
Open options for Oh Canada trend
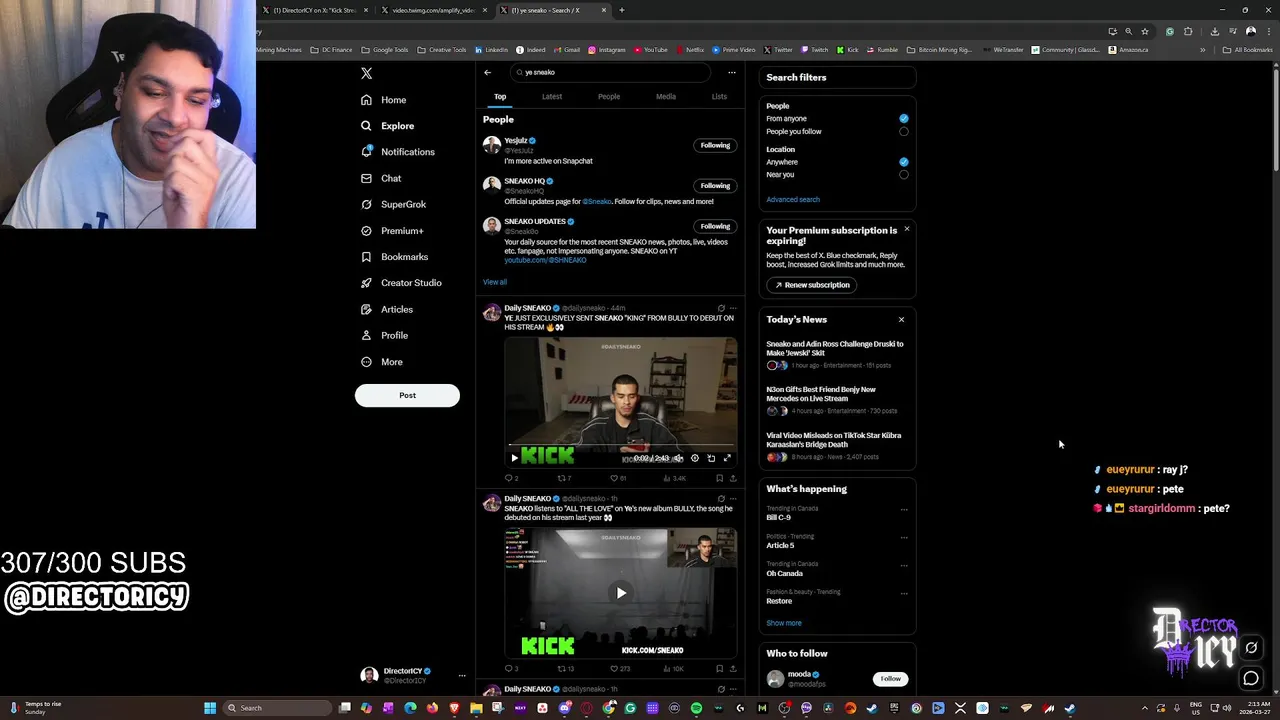pos(904,565)
